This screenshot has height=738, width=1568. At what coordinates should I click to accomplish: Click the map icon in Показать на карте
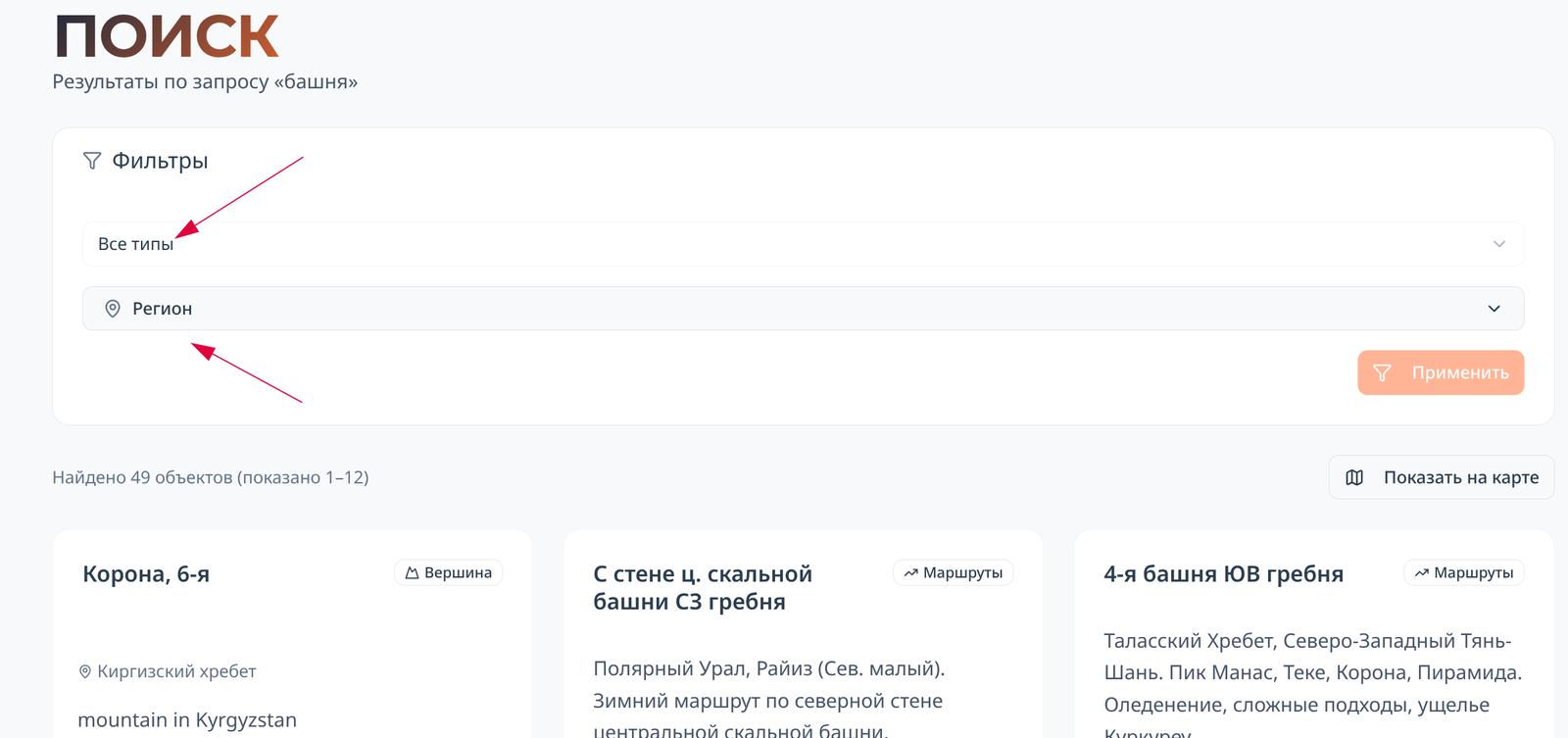1354,478
